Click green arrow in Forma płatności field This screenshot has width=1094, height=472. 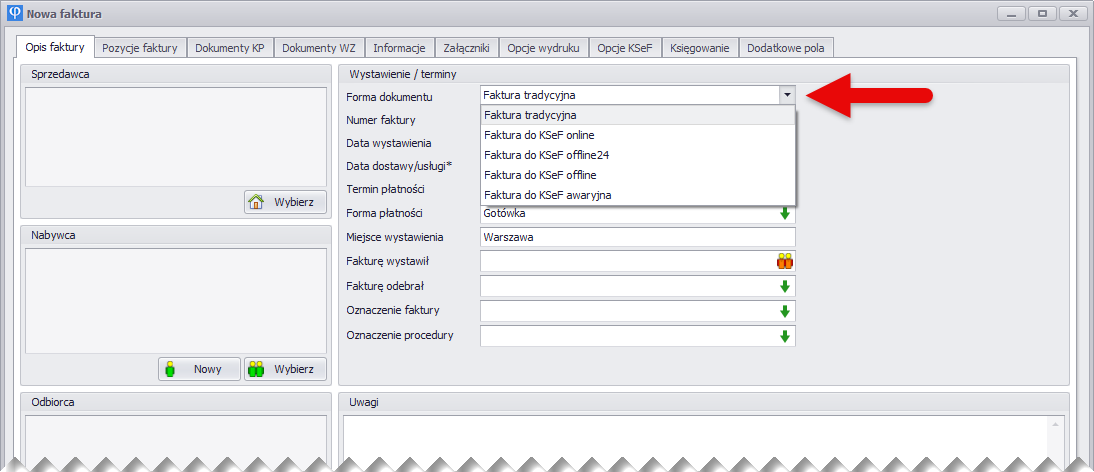tap(785, 213)
